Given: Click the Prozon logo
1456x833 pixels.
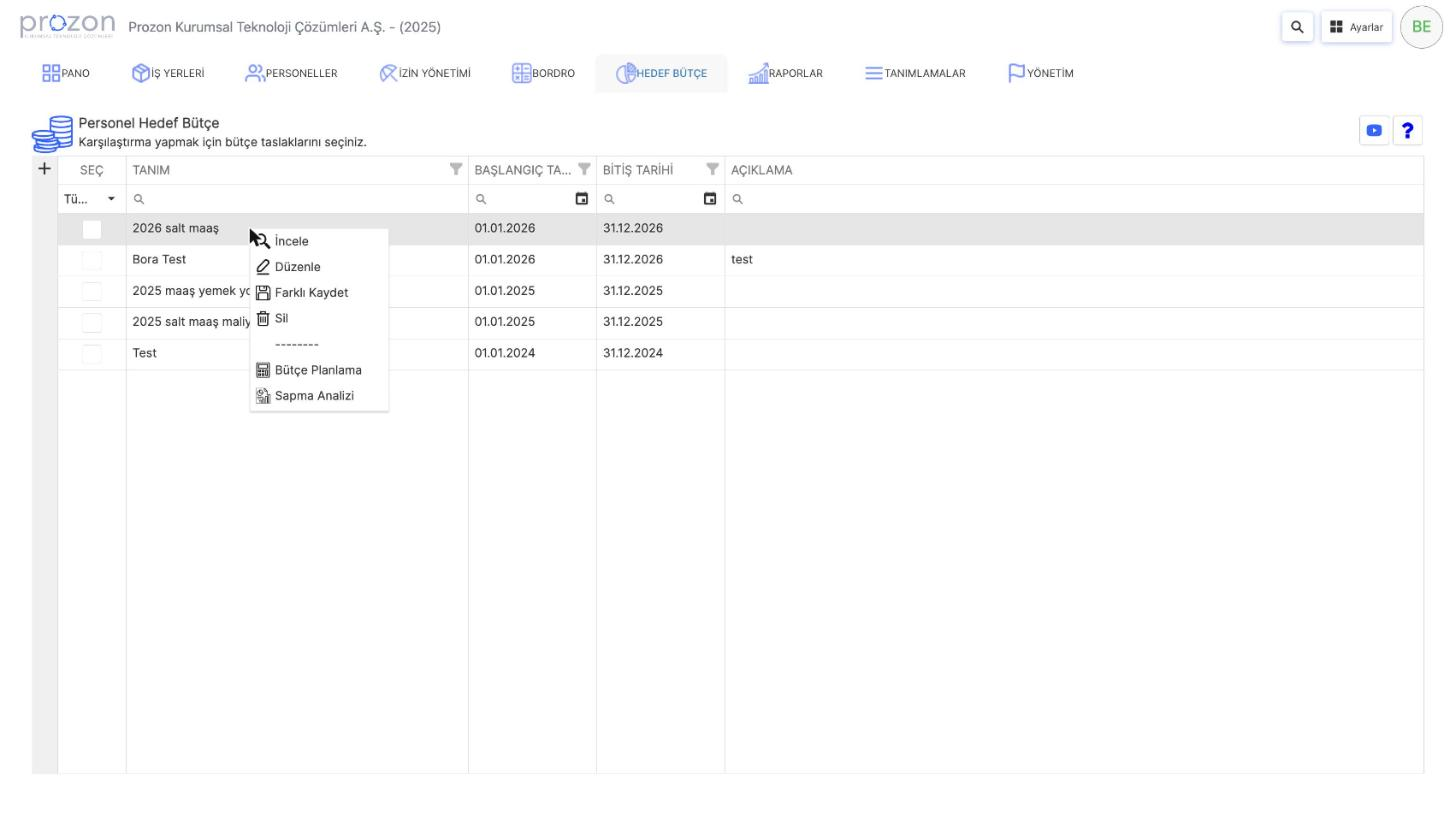Looking at the screenshot, I should (x=67, y=26).
